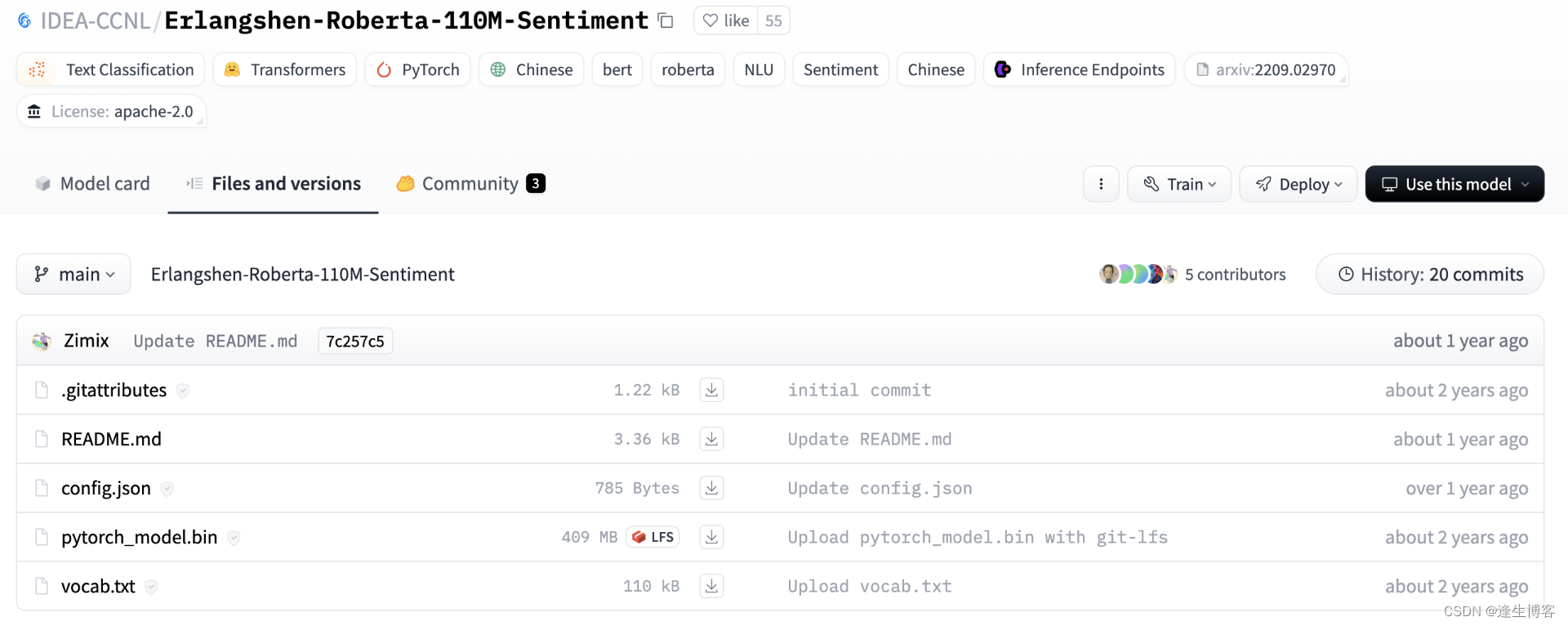Open the config.json file
This screenshot has height=626, width=1568.
coord(106,489)
